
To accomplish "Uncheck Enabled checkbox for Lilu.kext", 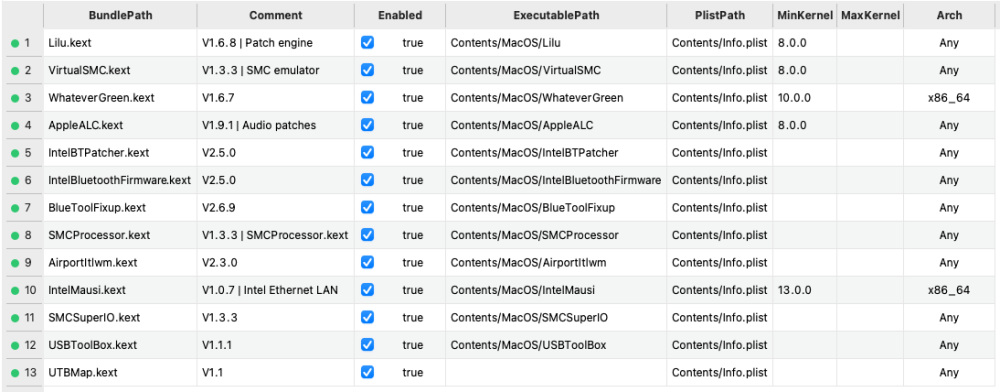I will 367,43.
